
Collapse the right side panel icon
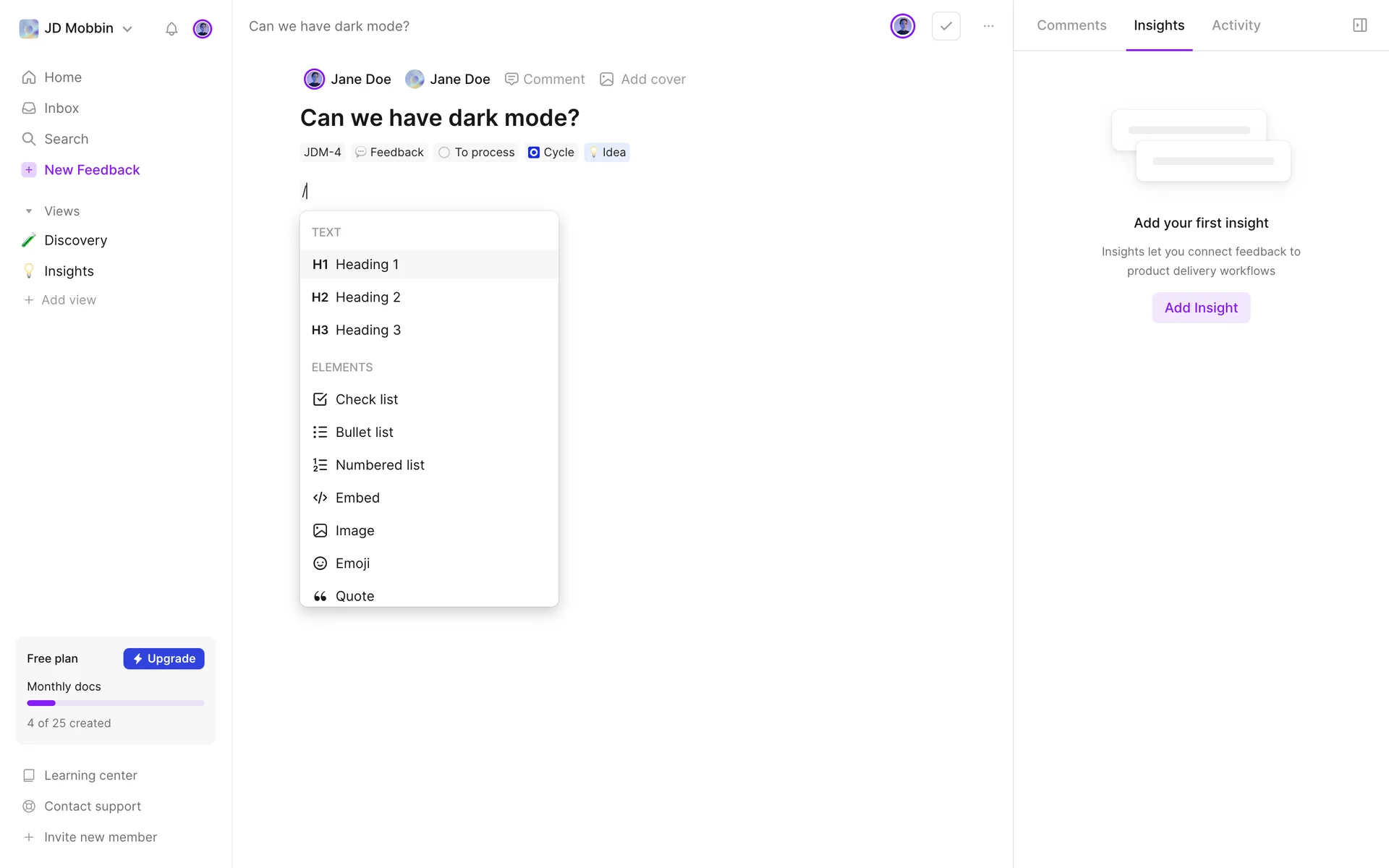[1359, 25]
